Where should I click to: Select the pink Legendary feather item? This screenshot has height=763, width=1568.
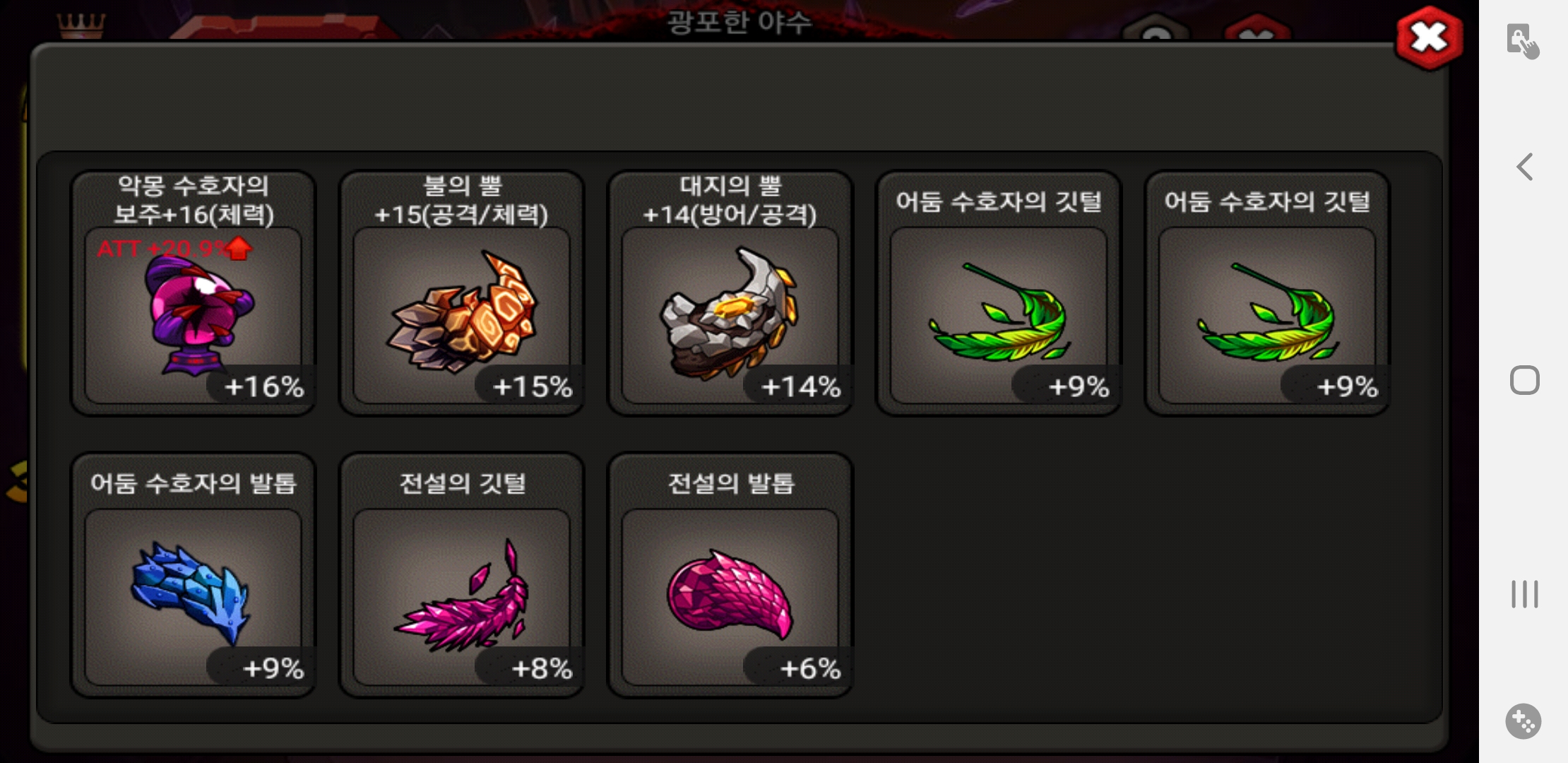coord(462,575)
